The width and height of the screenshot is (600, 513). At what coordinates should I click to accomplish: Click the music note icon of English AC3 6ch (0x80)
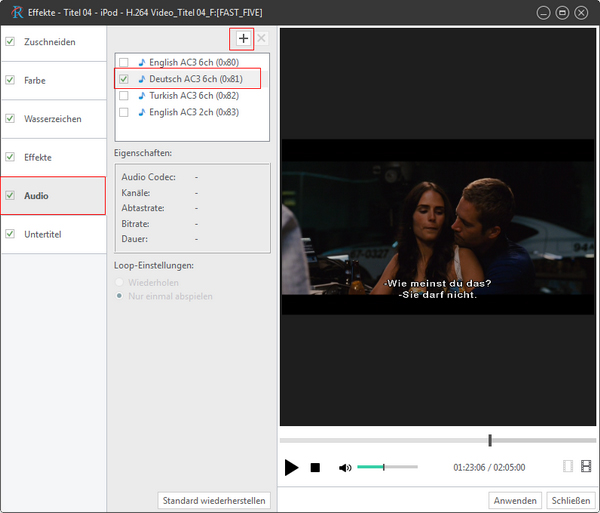(x=142, y=62)
